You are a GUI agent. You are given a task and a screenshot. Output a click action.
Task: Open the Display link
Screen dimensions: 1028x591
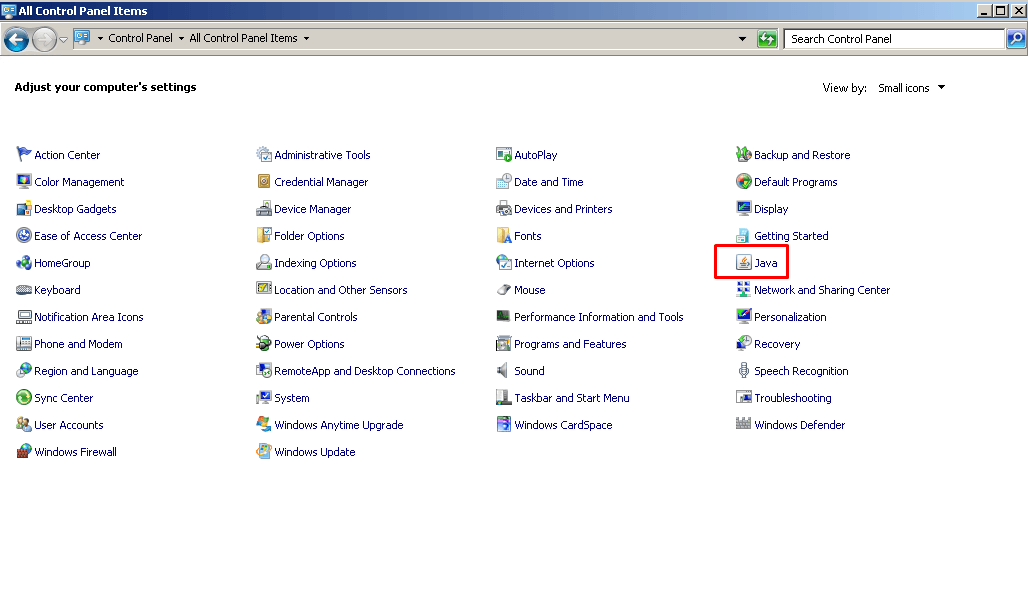coord(771,209)
